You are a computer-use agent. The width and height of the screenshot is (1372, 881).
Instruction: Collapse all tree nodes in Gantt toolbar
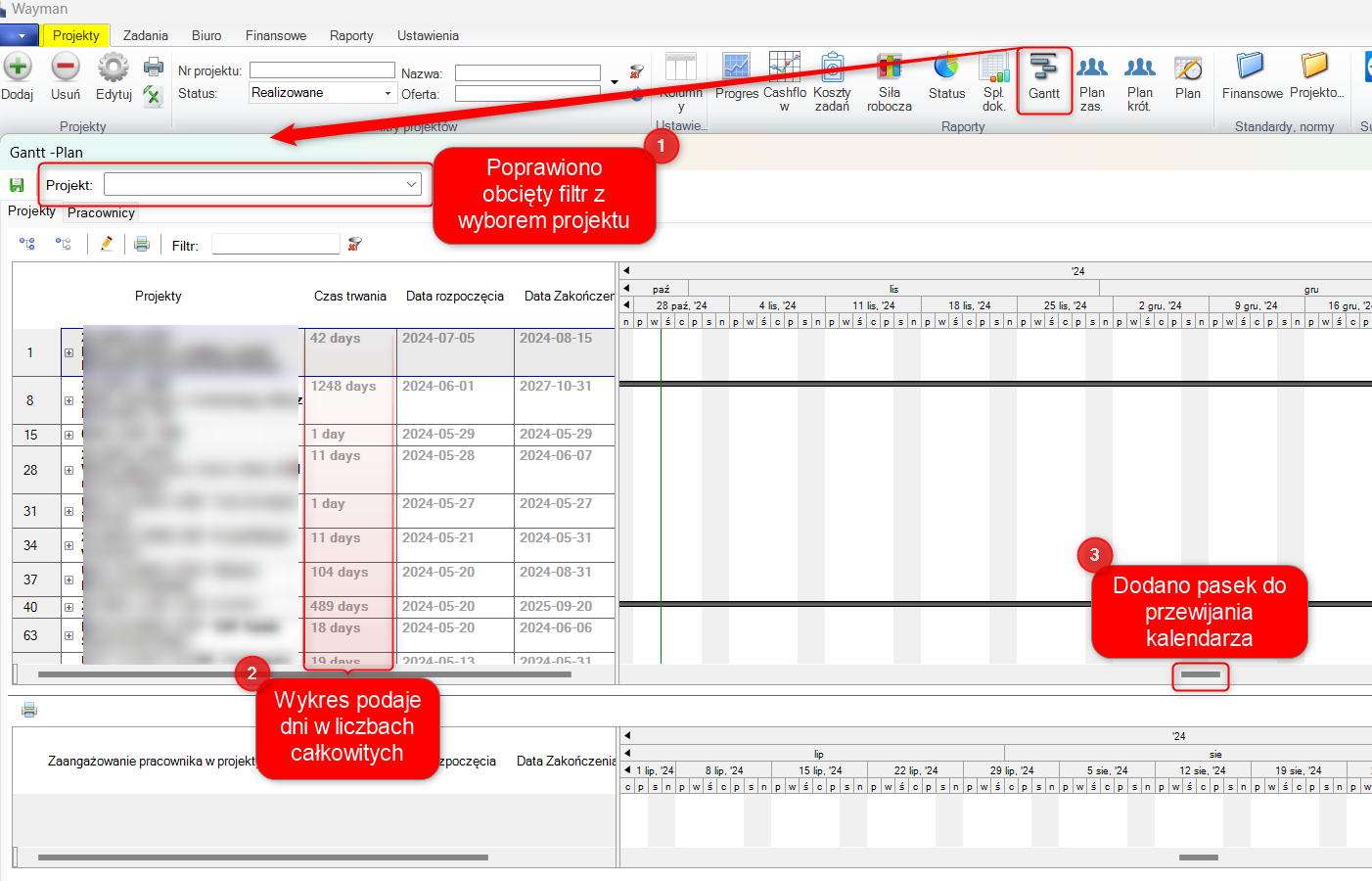point(64,244)
